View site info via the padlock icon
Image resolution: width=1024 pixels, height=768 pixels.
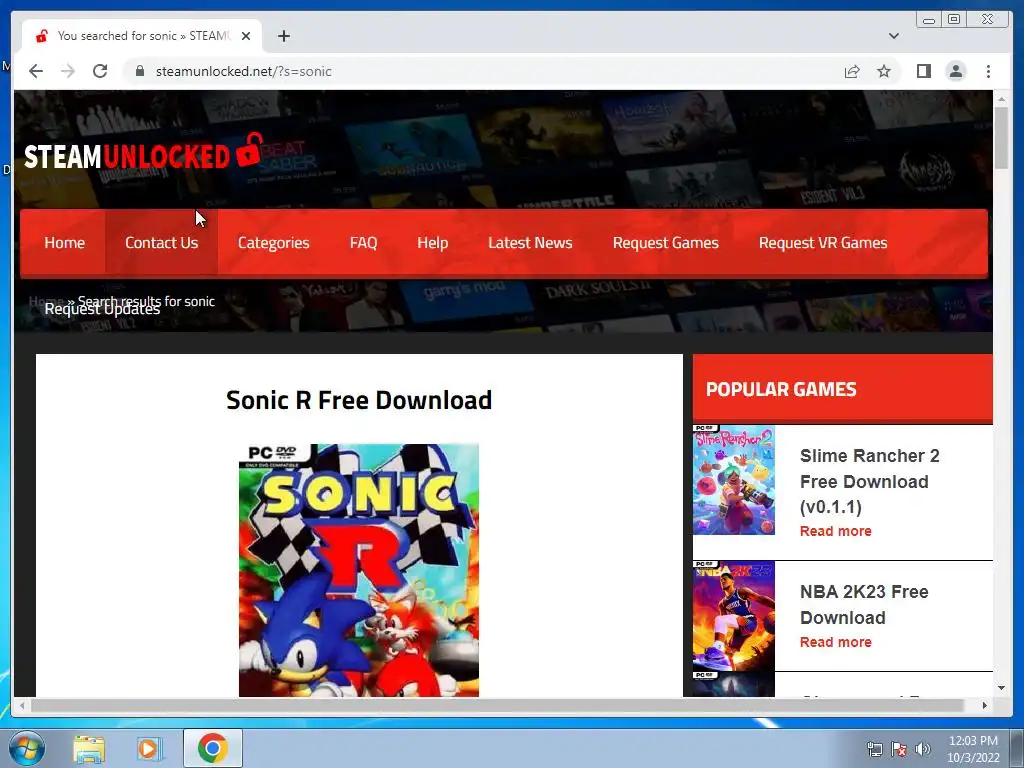point(140,71)
